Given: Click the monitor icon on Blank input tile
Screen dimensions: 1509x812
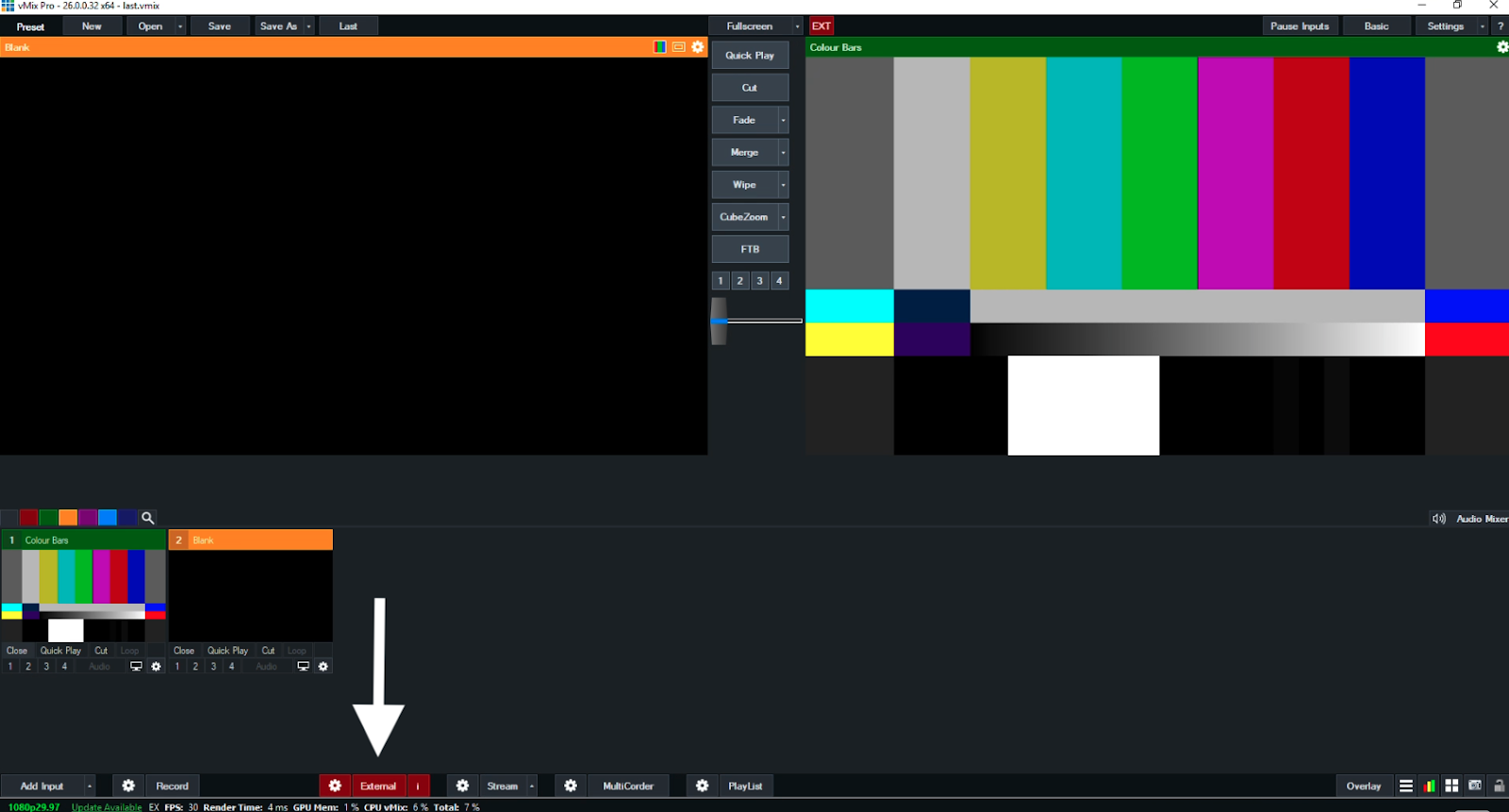Looking at the screenshot, I should [303, 667].
